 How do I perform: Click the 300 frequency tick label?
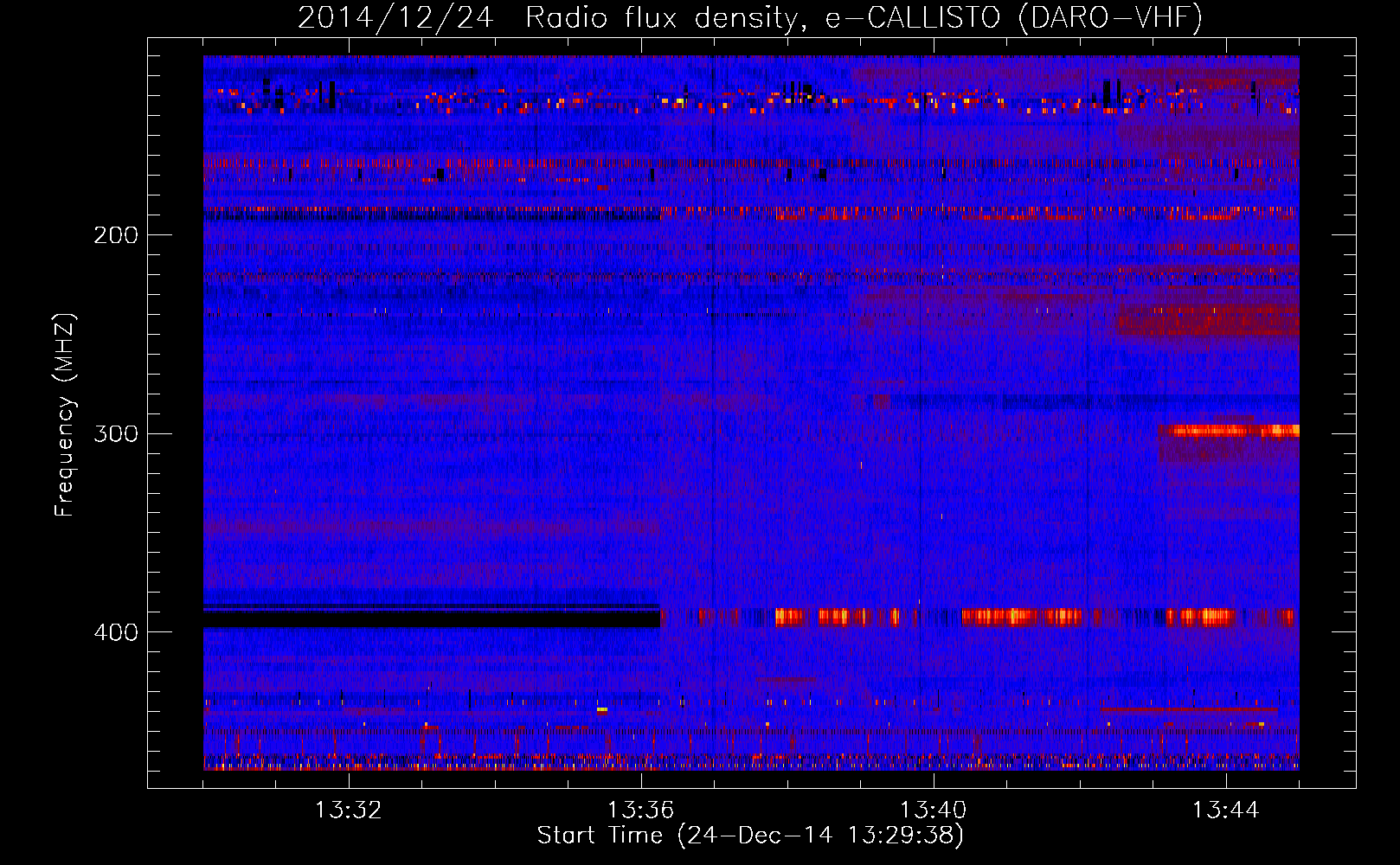116,433
